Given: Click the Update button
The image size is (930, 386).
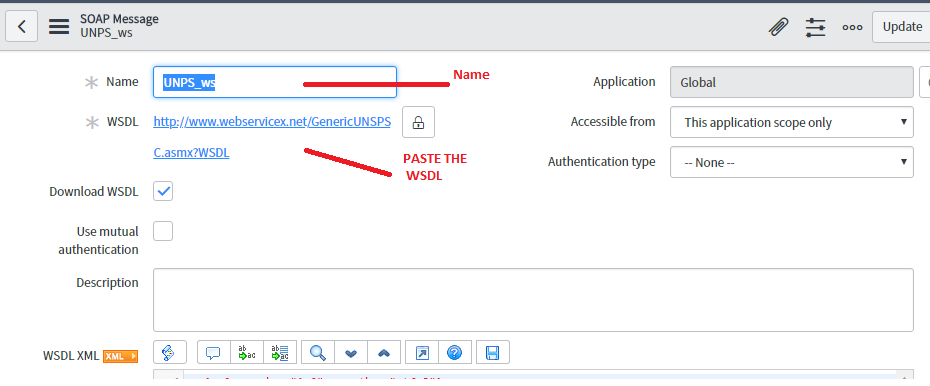Looking at the screenshot, I should [x=901, y=27].
